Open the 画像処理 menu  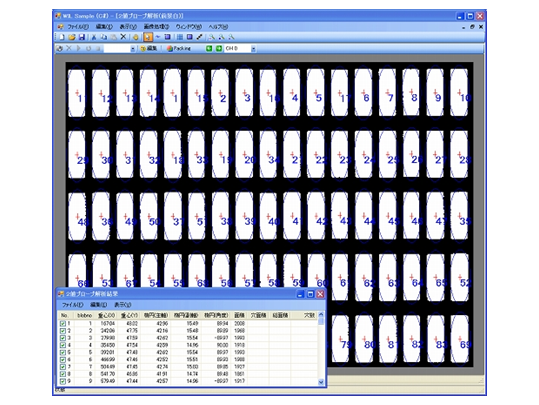point(156,26)
